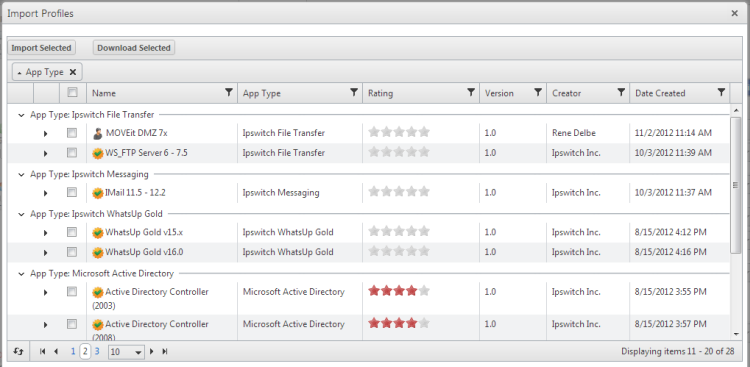This screenshot has height=367, width=750.
Task: Expand details of Active Directory Controller (2003) row
Action: coord(45,292)
